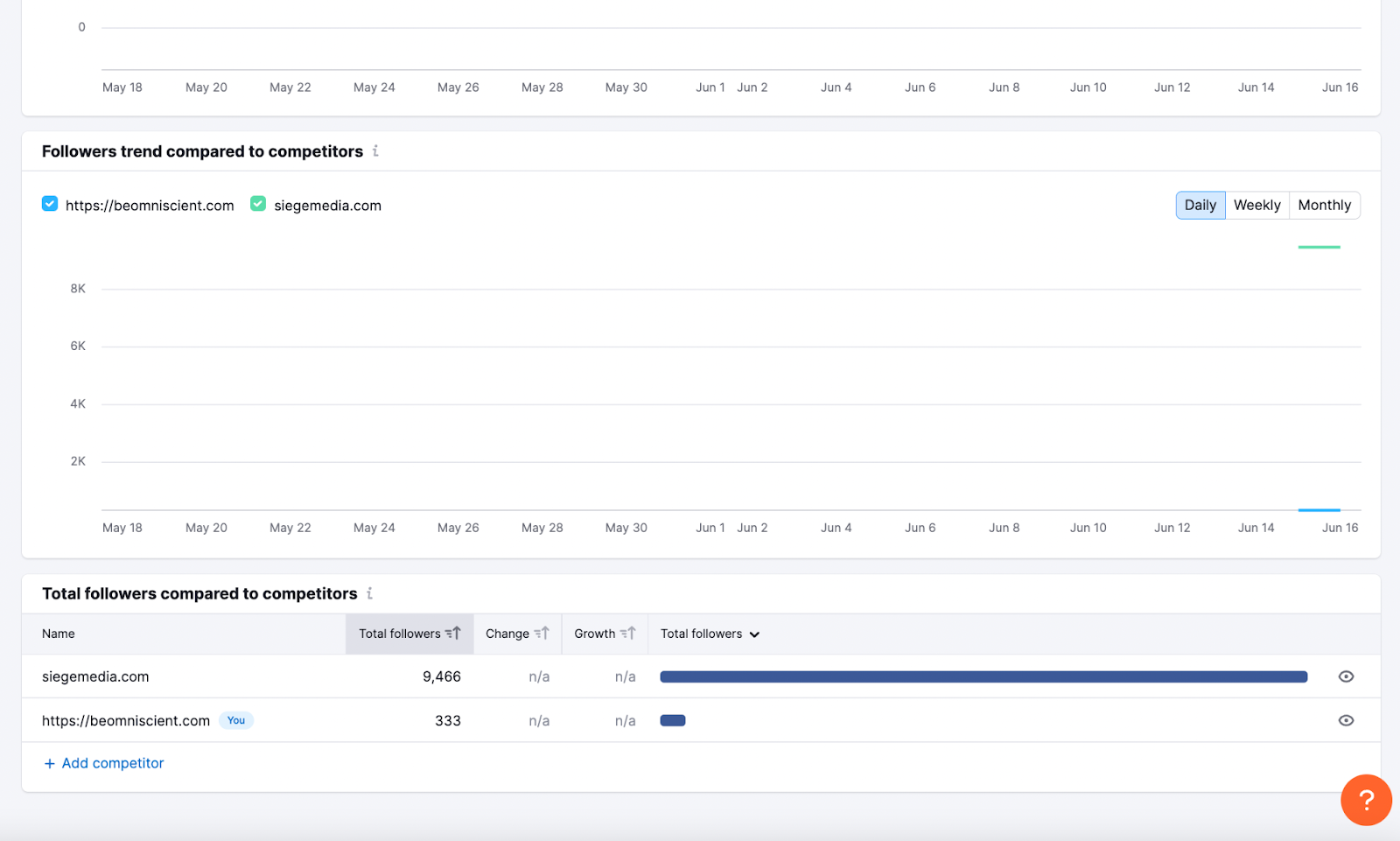1400x841 pixels.
Task: Click info icon beside Followers trend title
Action: coord(375,151)
